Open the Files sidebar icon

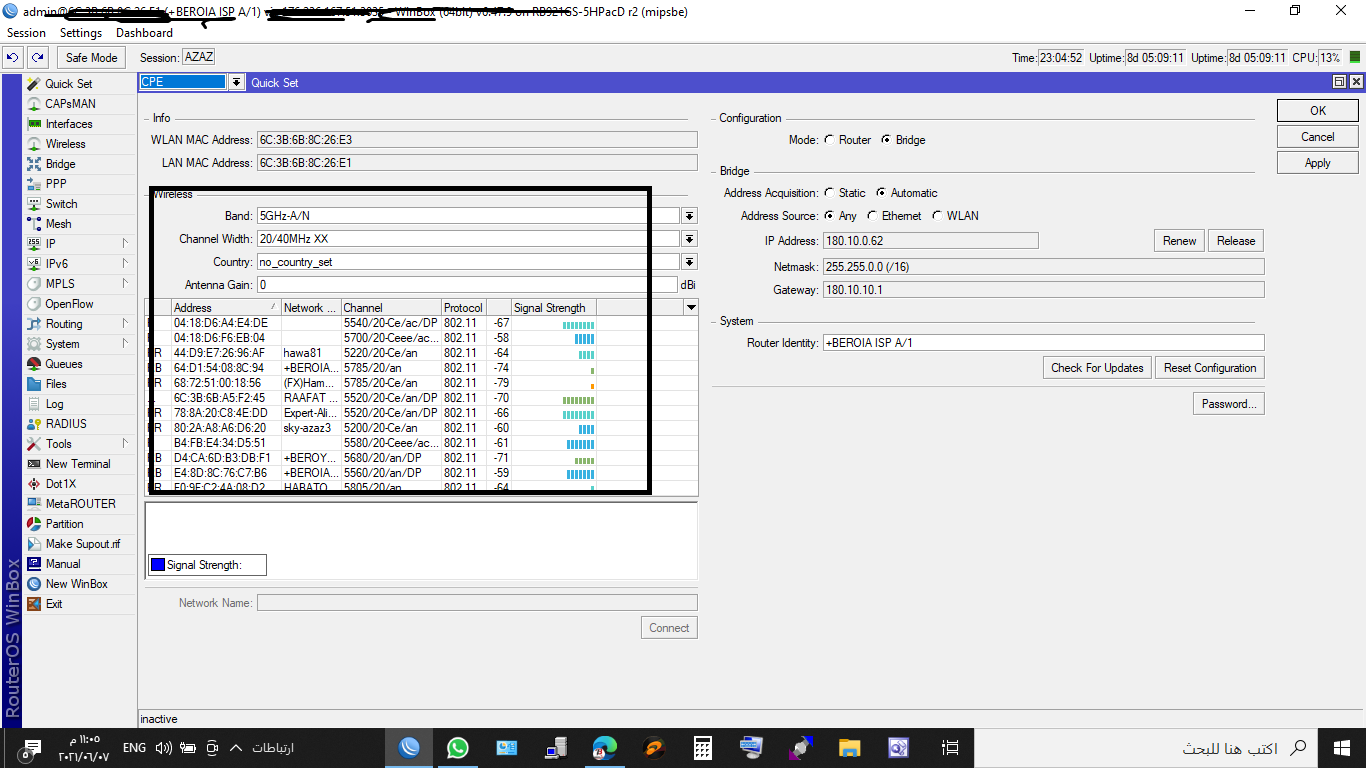[34, 384]
